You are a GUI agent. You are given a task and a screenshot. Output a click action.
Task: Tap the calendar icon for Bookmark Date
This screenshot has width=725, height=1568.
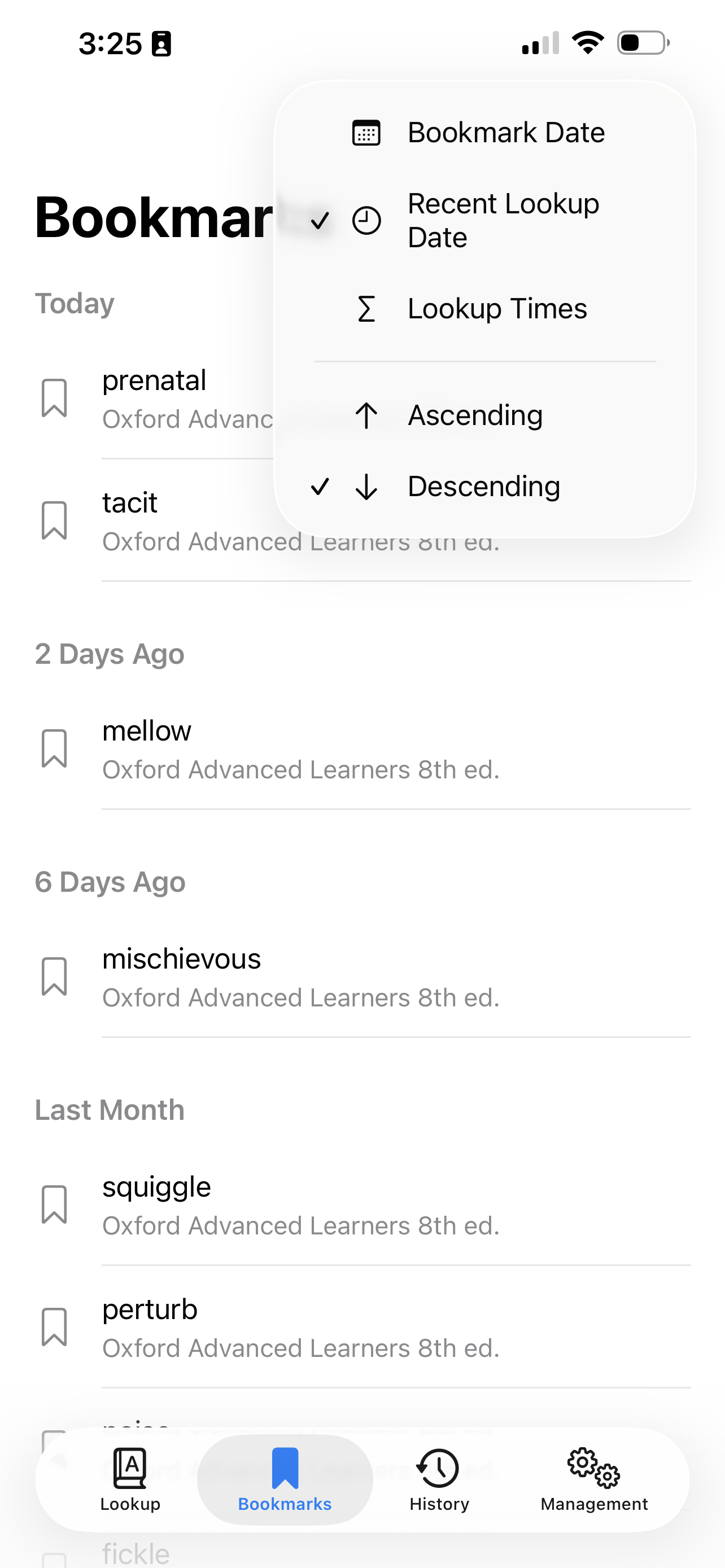click(x=366, y=133)
